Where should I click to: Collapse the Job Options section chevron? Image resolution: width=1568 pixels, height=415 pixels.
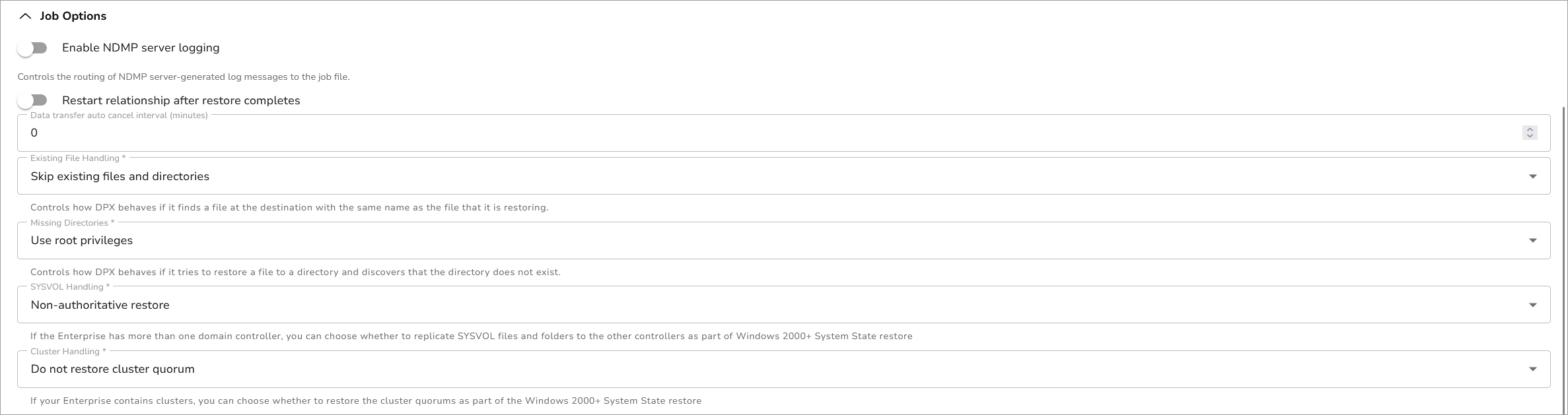(25, 16)
